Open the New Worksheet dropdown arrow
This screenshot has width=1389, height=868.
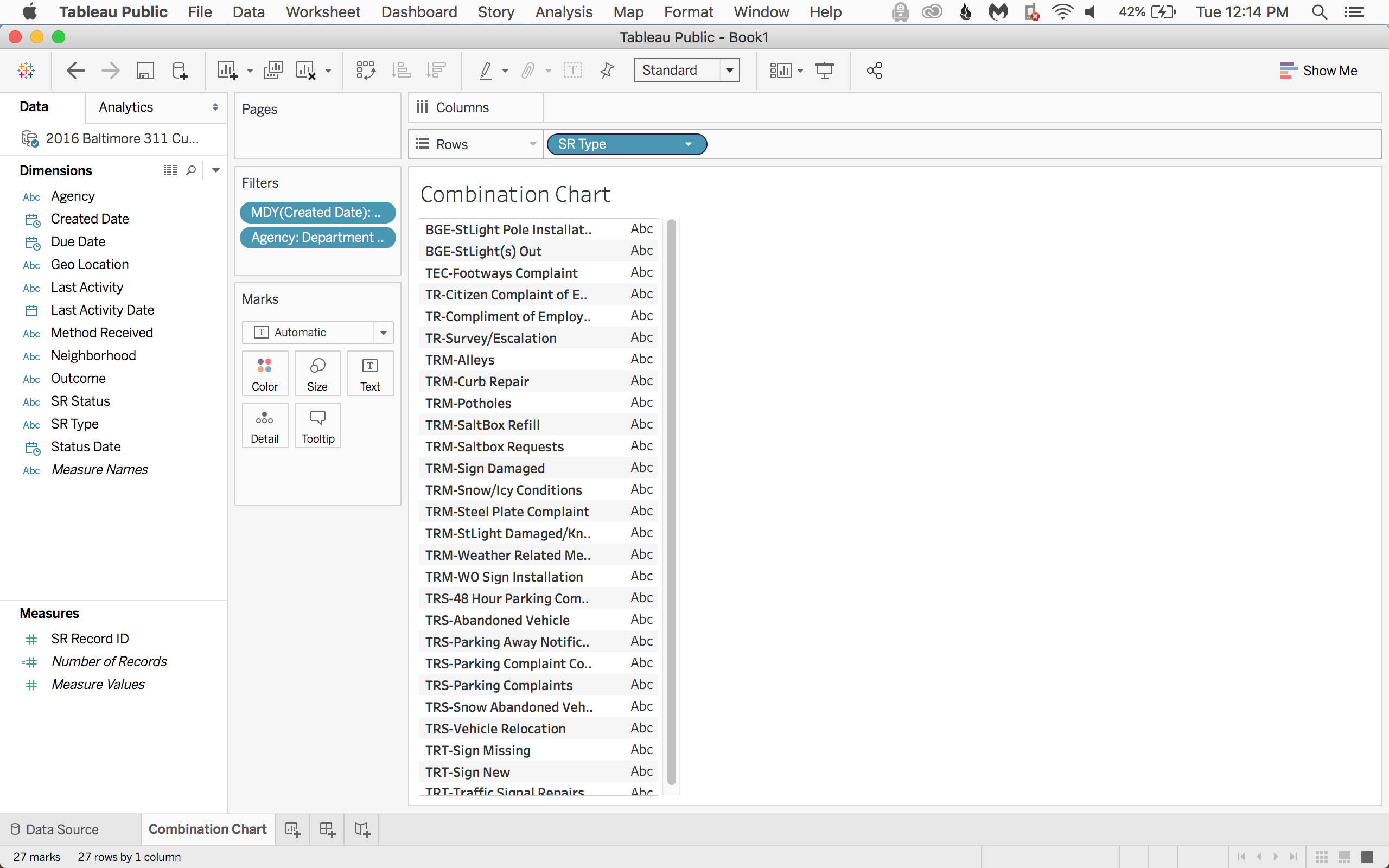click(x=250, y=71)
